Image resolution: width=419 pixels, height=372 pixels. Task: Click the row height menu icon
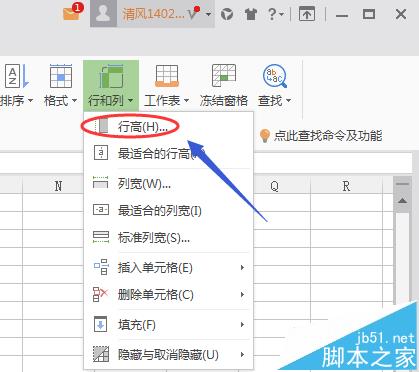(x=101, y=126)
